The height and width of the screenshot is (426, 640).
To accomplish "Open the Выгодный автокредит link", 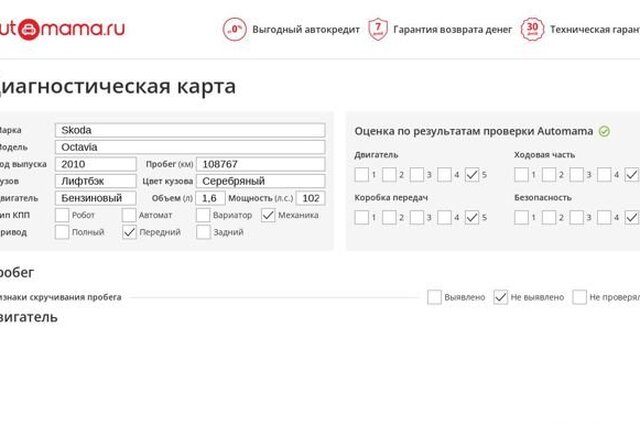I will 306,30.
